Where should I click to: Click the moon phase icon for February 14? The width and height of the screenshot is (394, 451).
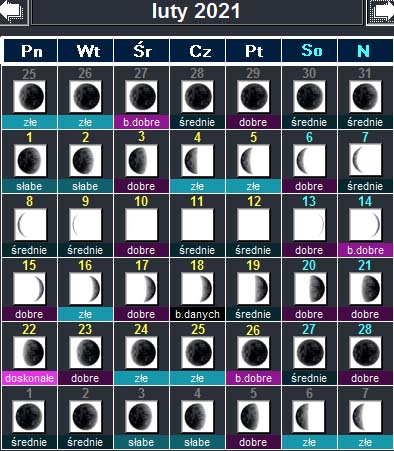(365, 225)
